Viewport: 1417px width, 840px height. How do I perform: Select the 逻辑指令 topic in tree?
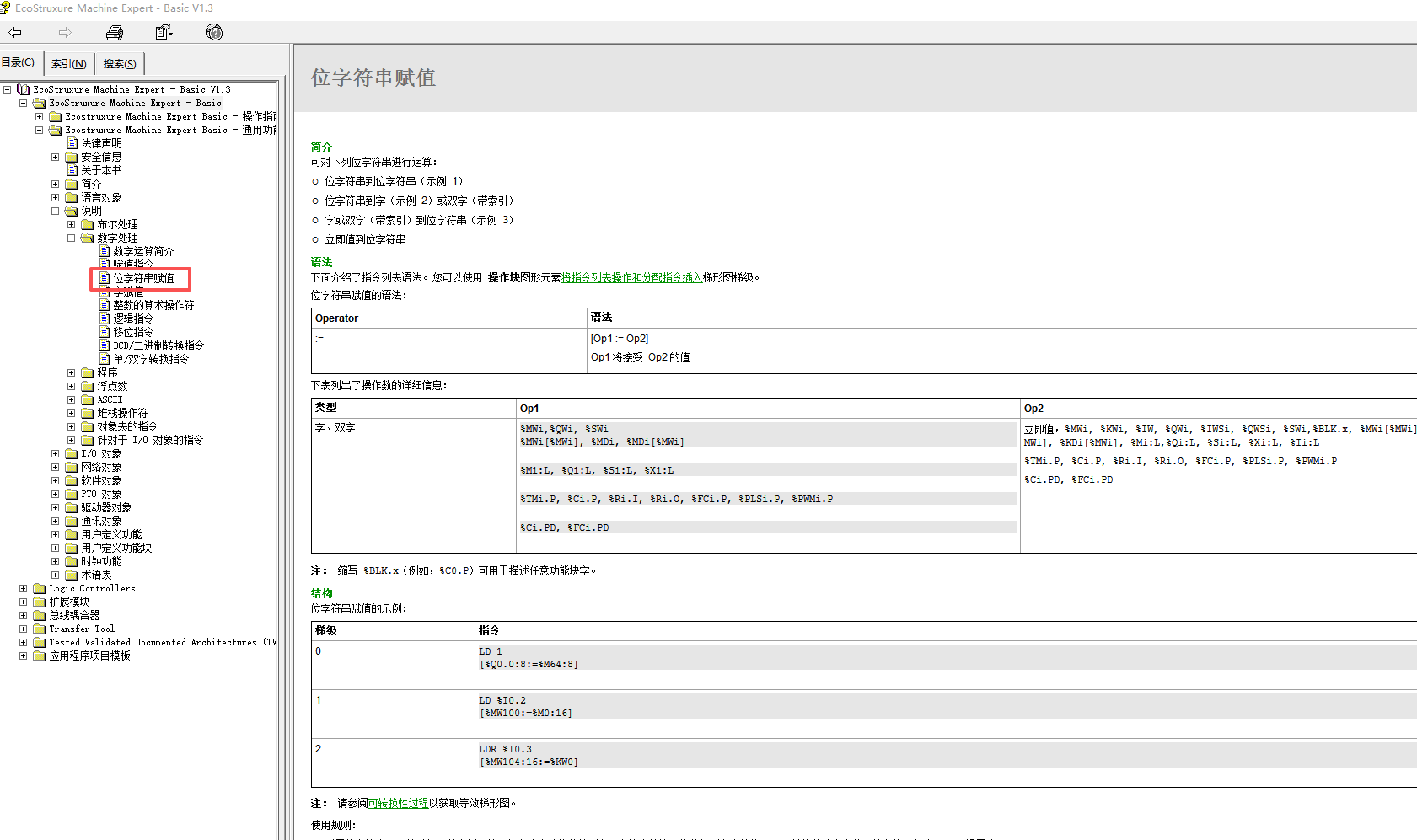coord(133,318)
